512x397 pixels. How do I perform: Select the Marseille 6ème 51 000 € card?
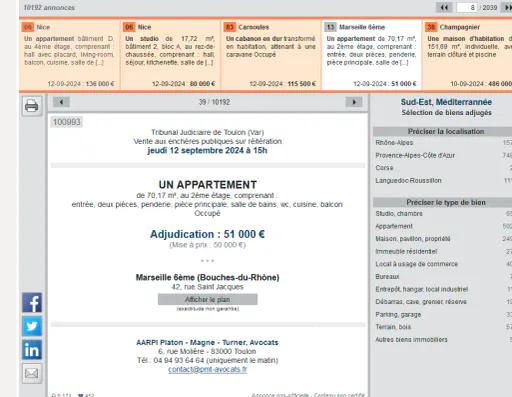point(372,55)
